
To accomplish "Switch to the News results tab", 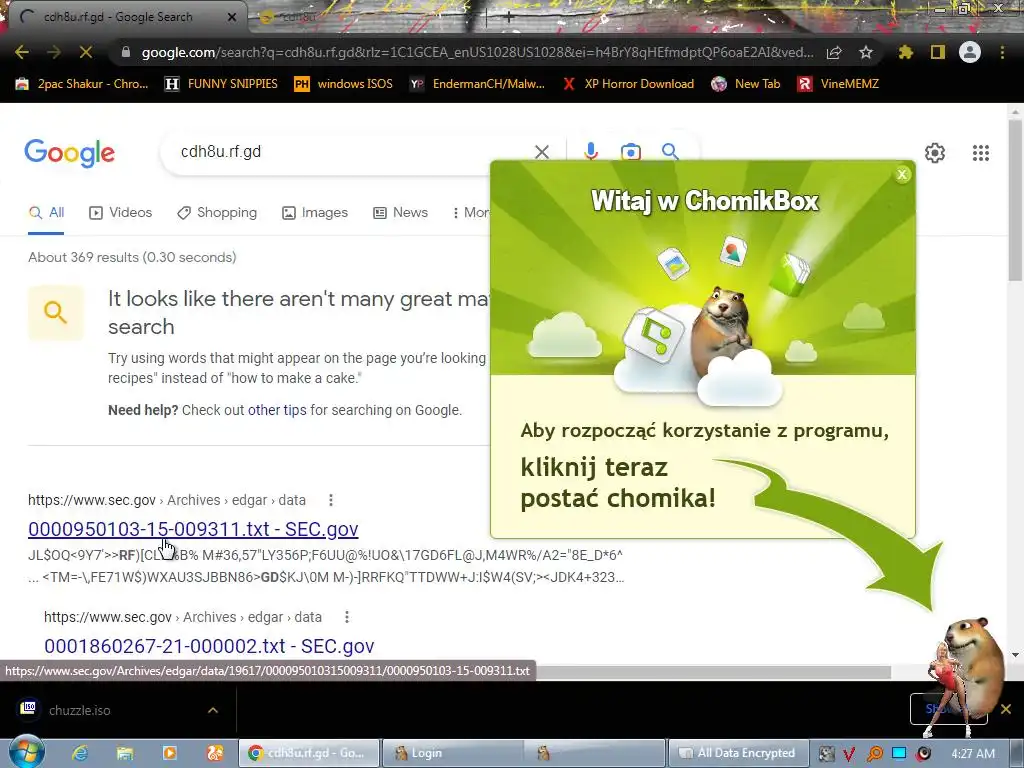I will pyautogui.click(x=400, y=213).
